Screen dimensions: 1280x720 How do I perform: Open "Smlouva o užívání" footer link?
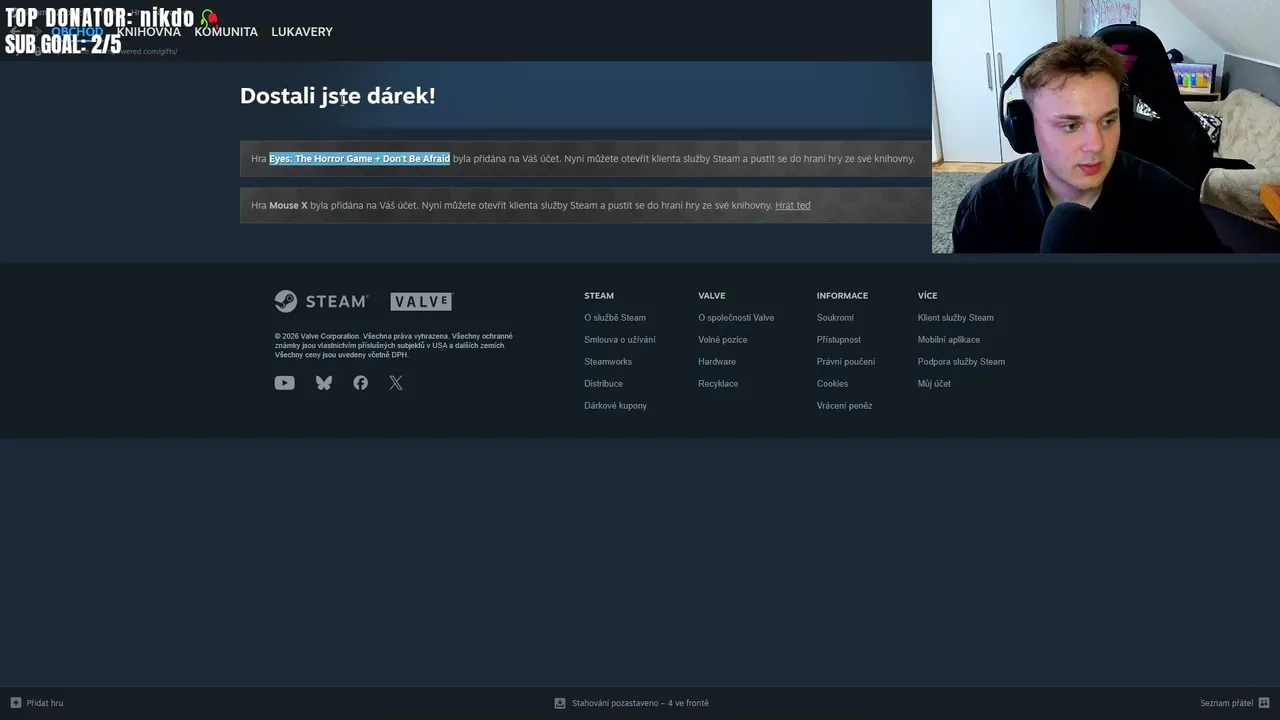620,340
